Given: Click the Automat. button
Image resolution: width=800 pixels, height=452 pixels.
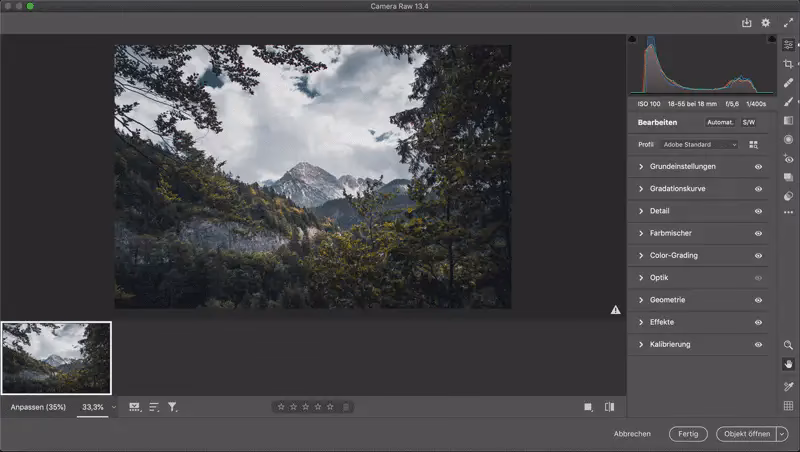Looking at the screenshot, I should pos(719,122).
